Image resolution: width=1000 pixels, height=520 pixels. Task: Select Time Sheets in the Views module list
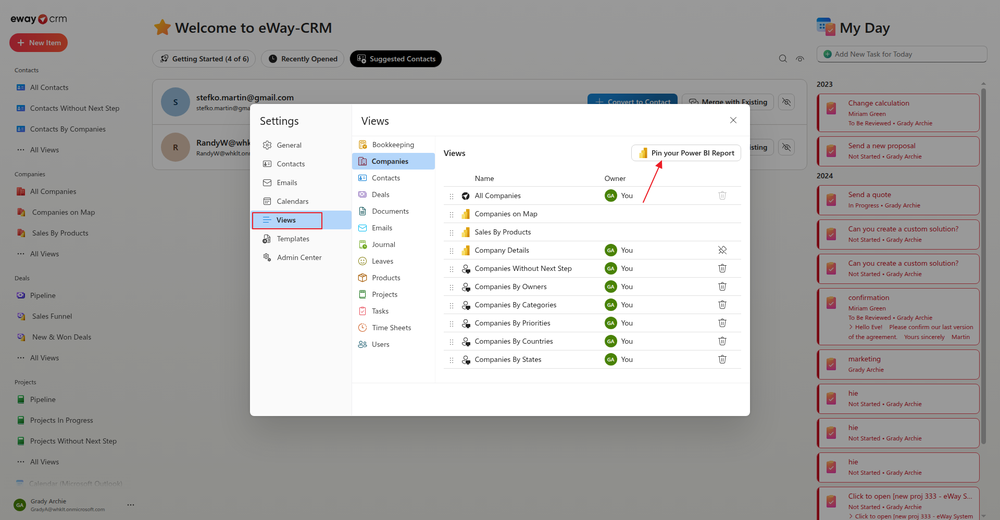tap(393, 327)
